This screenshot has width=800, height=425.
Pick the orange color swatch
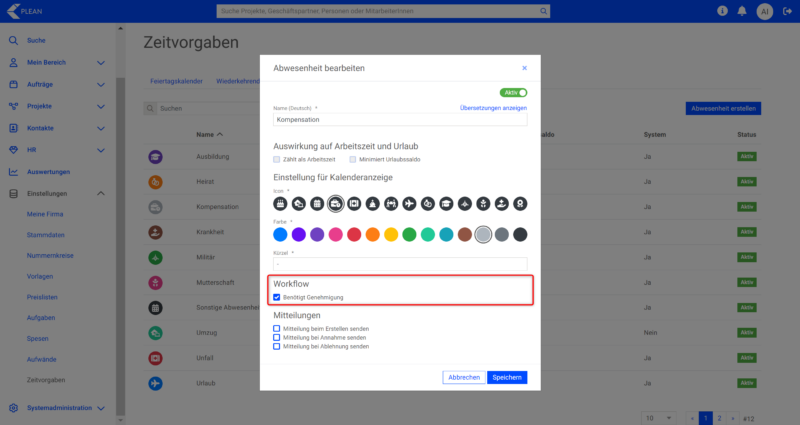pyautogui.click(x=372, y=234)
